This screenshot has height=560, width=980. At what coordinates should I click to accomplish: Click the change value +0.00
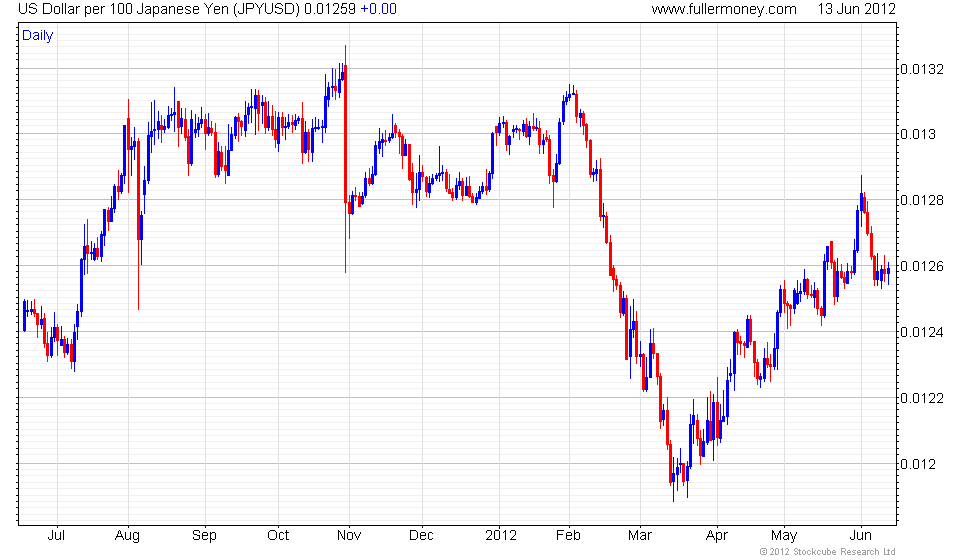[379, 9]
